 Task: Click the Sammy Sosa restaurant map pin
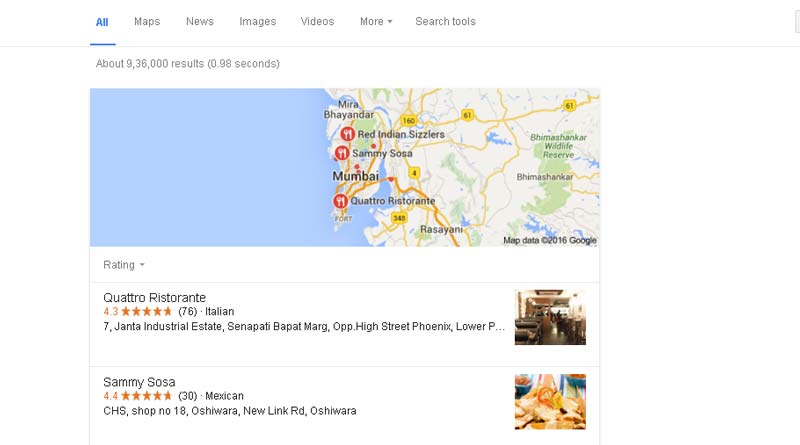342,153
